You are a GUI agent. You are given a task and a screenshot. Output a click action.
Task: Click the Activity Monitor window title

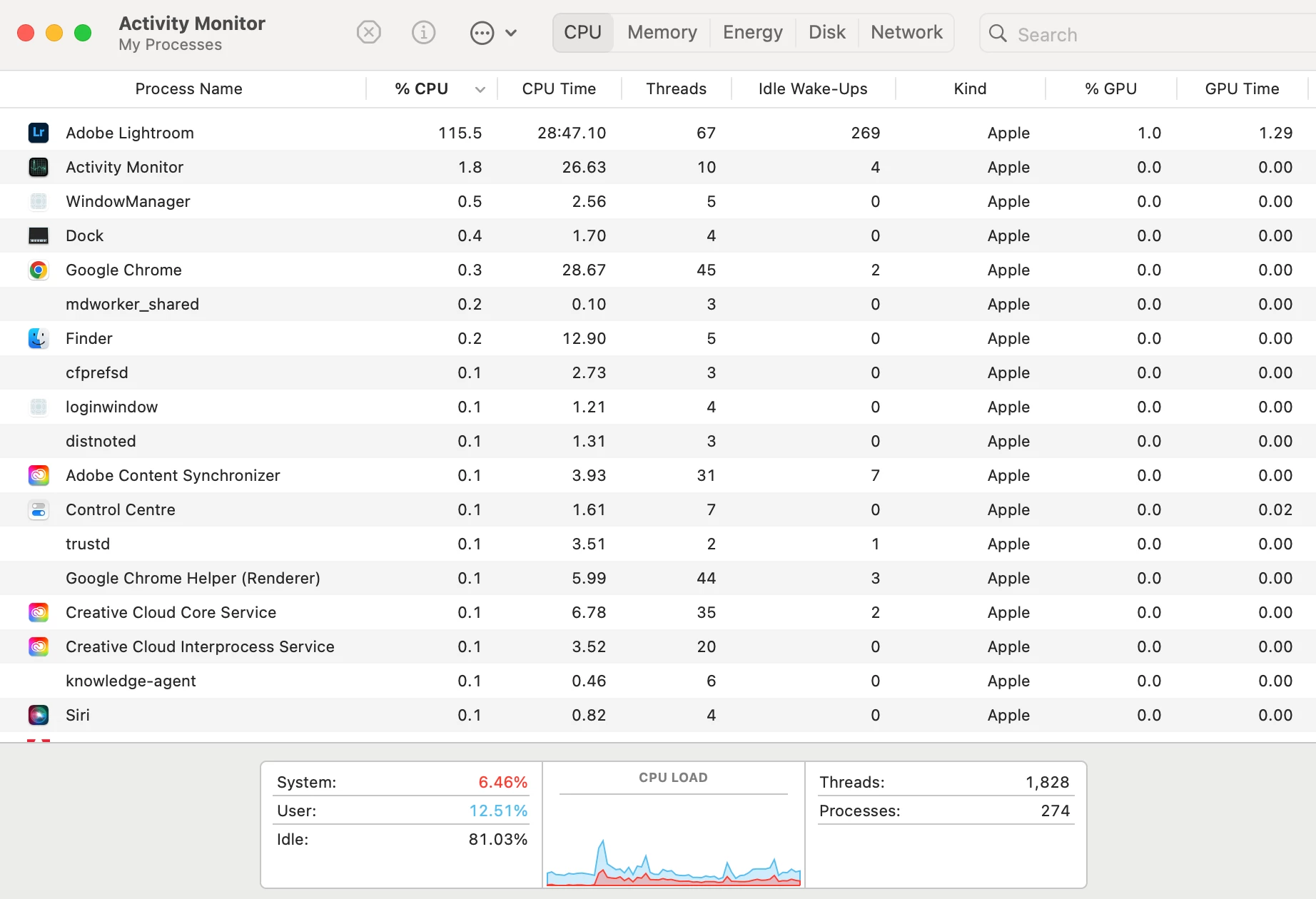click(x=192, y=24)
